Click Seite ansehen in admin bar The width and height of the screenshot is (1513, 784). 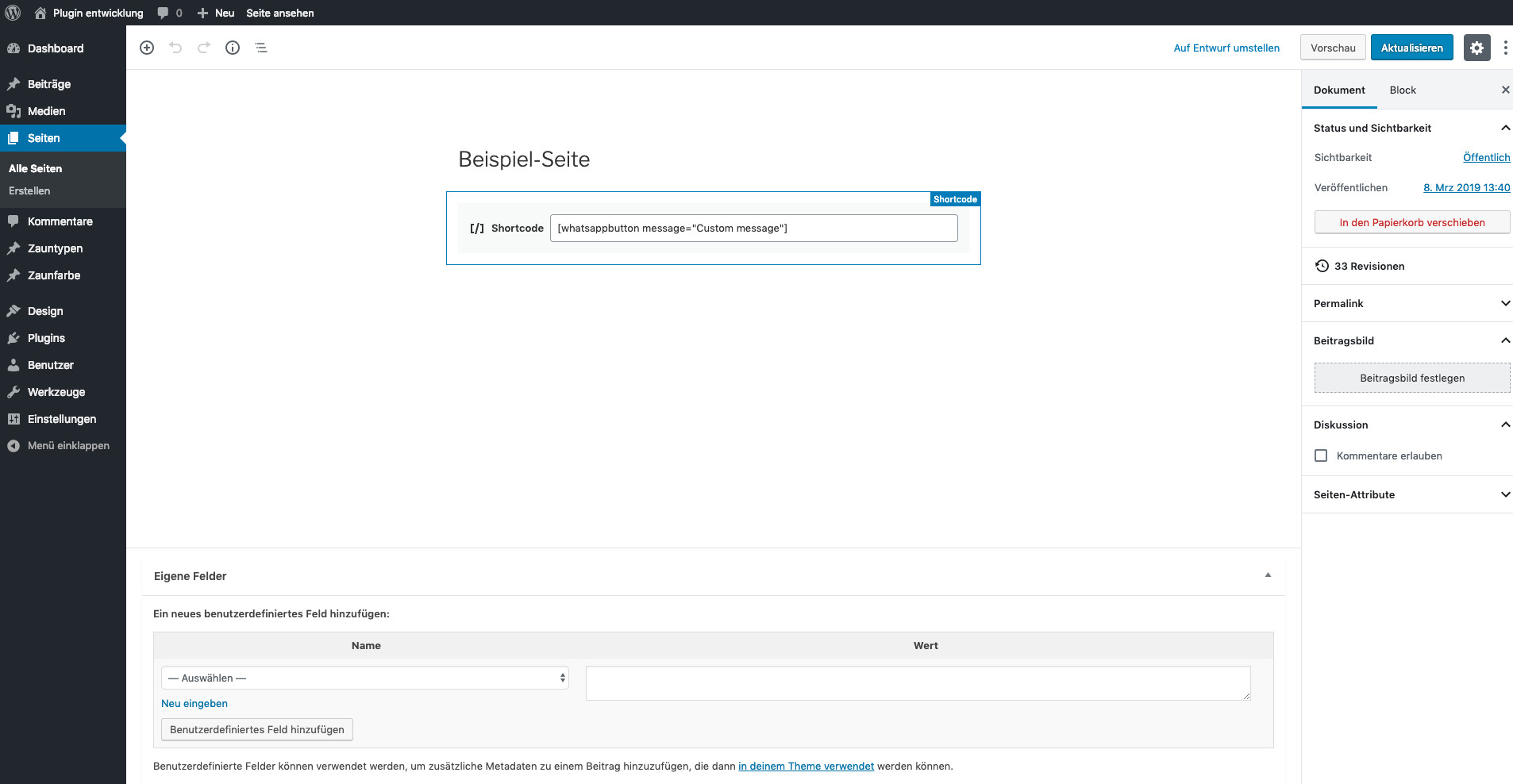280,13
